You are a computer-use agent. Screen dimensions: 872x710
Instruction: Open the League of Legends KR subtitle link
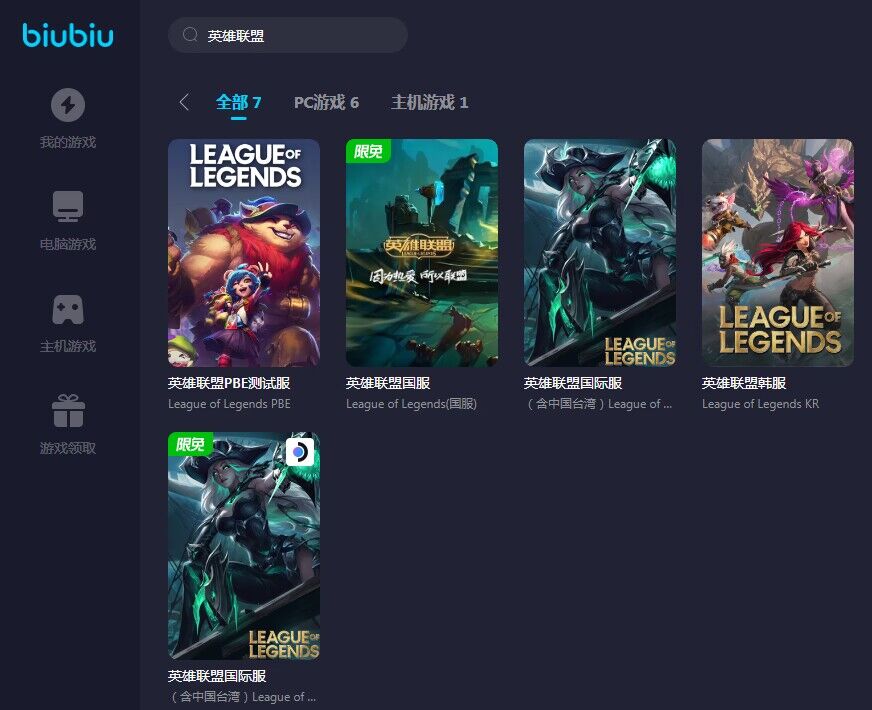coord(760,404)
